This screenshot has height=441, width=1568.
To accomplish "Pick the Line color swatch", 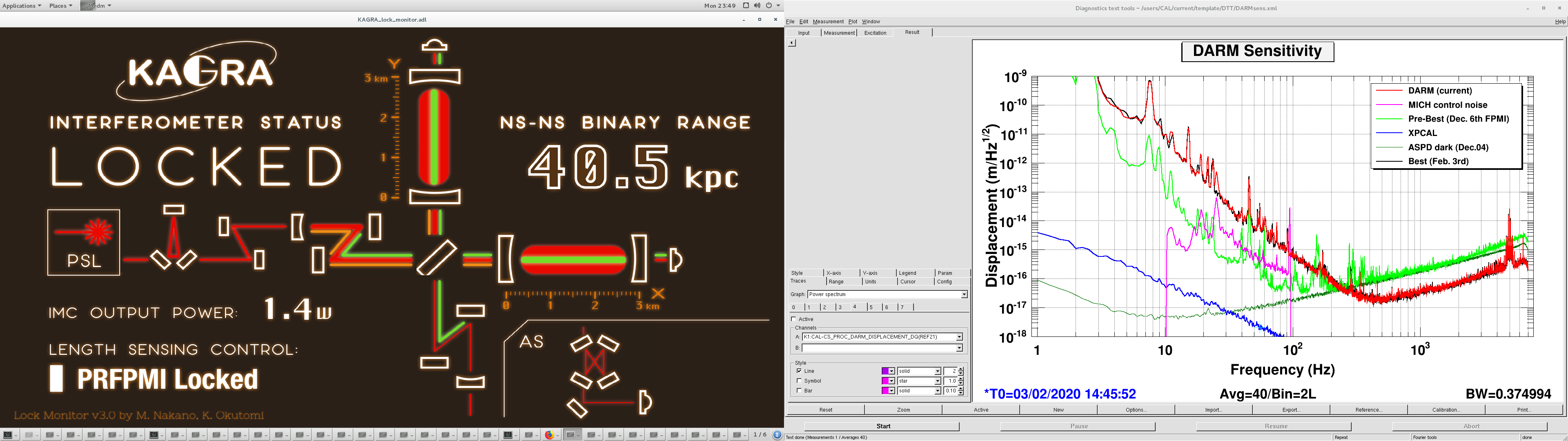I will (888, 371).
